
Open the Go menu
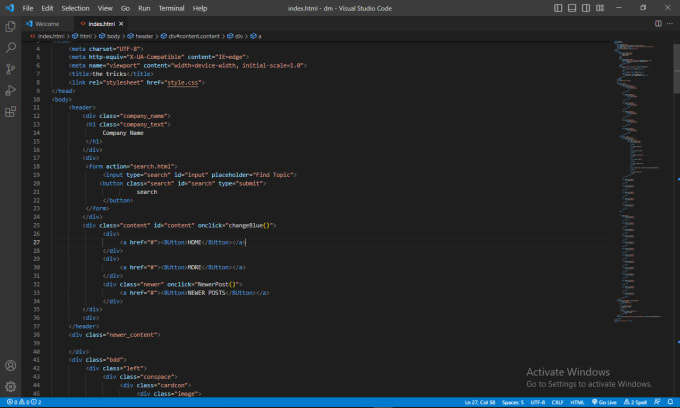tap(125, 8)
